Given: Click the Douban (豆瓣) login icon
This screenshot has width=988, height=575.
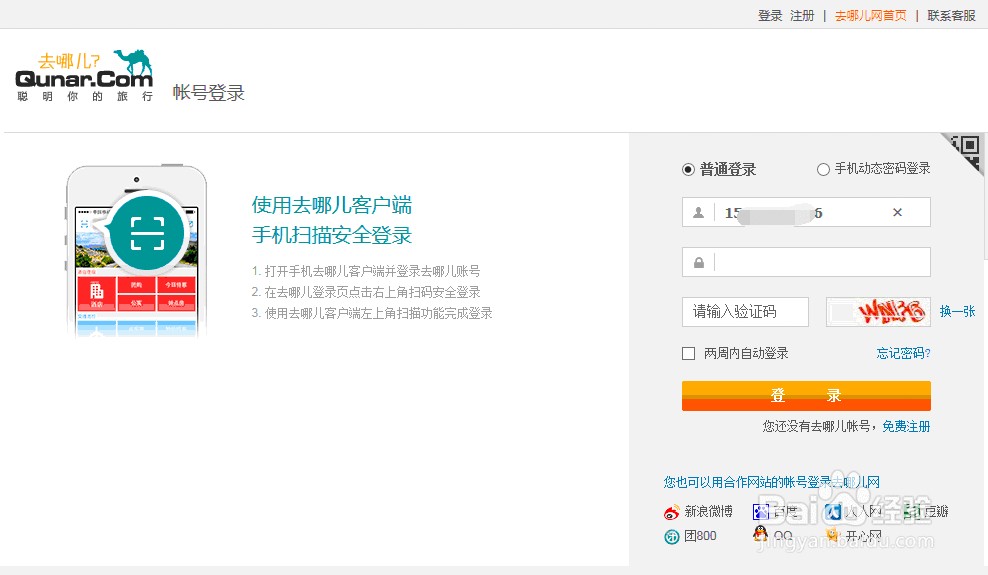Looking at the screenshot, I should click(x=911, y=511).
